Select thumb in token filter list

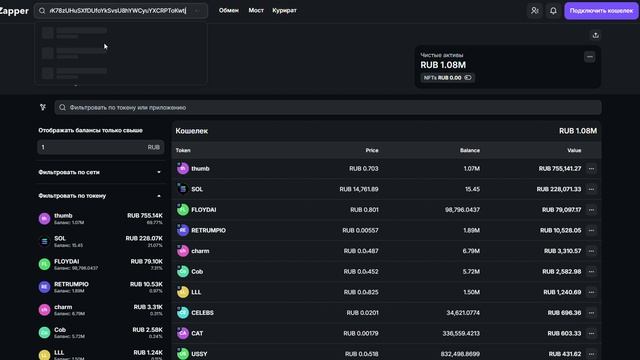tap(100, 218)
